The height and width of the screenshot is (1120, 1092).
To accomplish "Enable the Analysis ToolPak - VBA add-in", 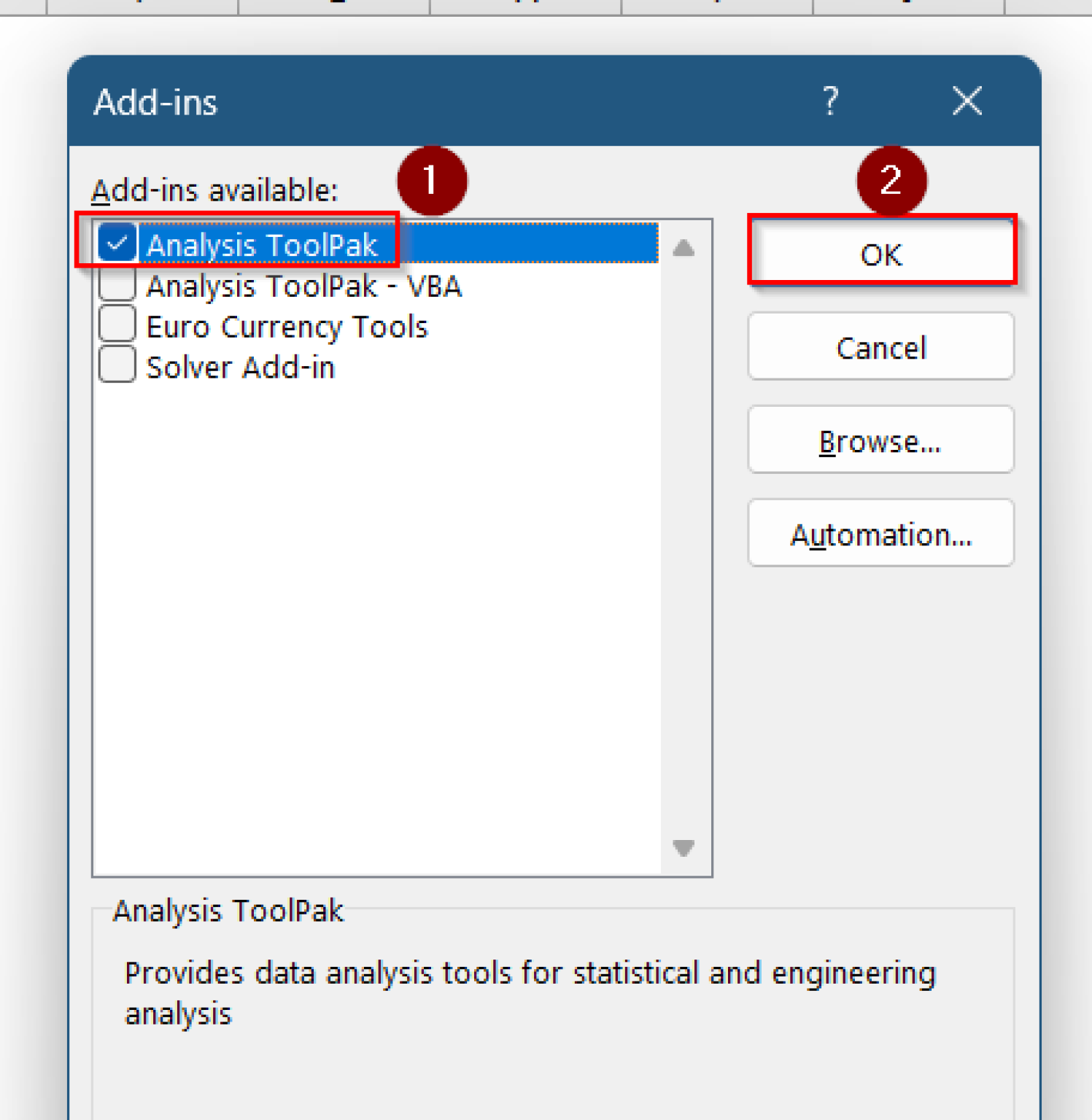I will 117,284.
